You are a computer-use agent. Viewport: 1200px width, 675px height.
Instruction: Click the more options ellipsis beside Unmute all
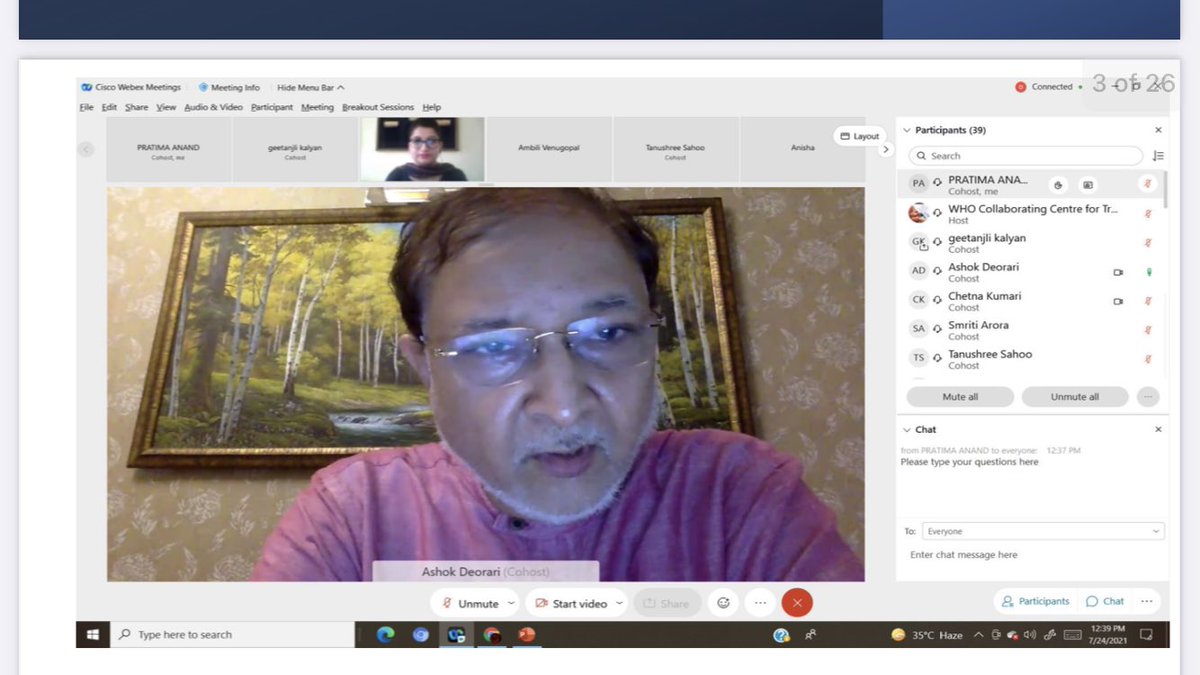pos(1148,397)
